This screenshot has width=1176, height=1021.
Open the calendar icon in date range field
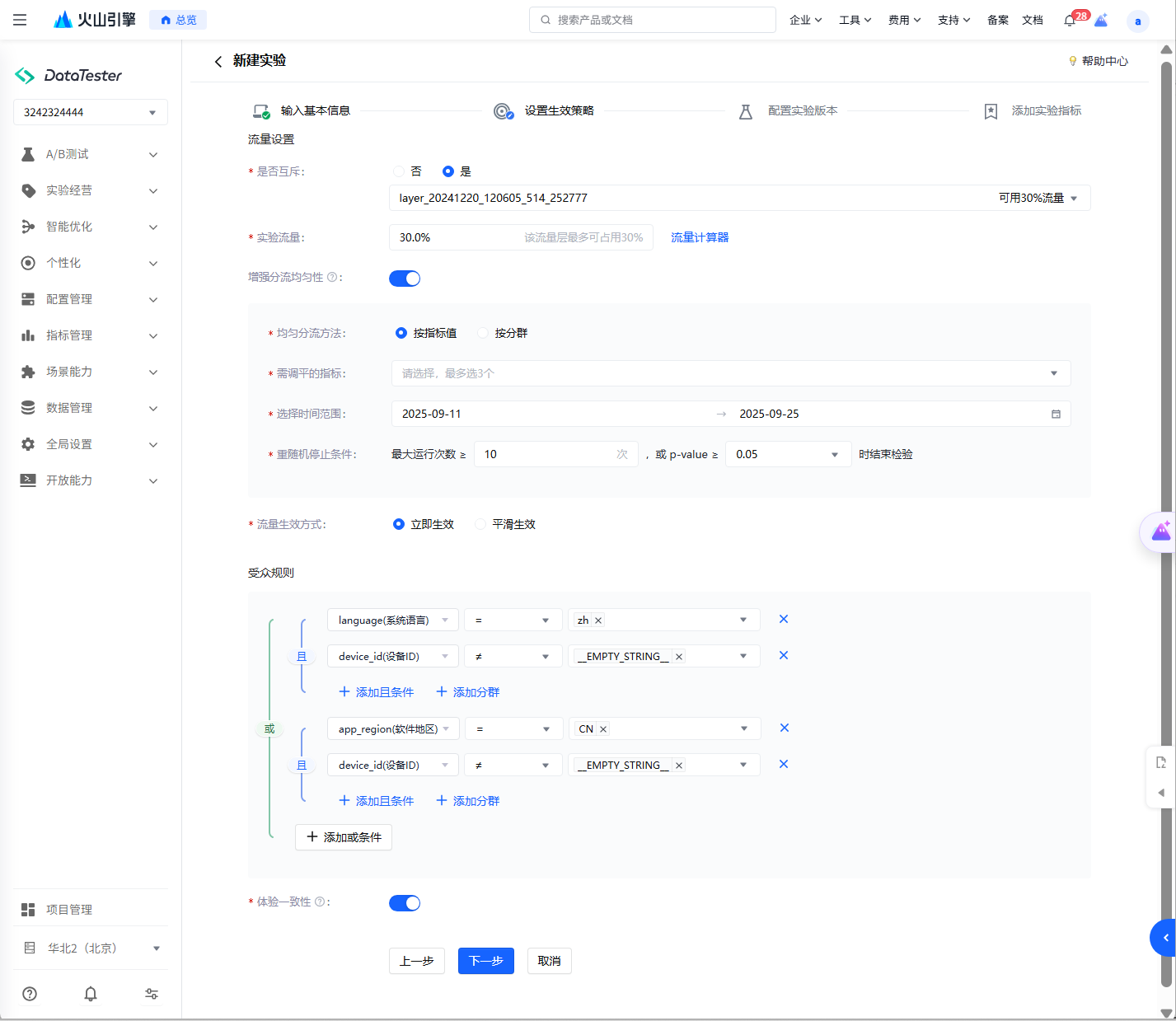click(1056, 414)
